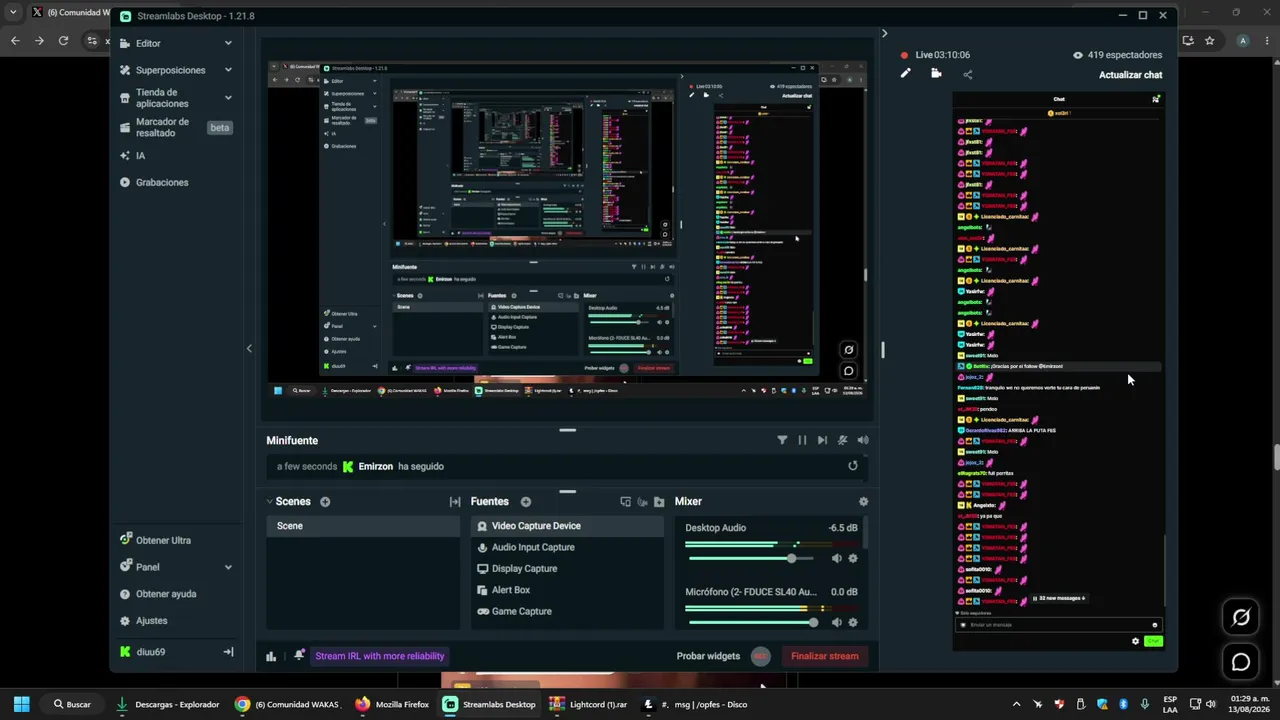Click the chat message input field
Image resolution: width=1280 pixels, height=720 pixels.
(x=1059, y=625)
